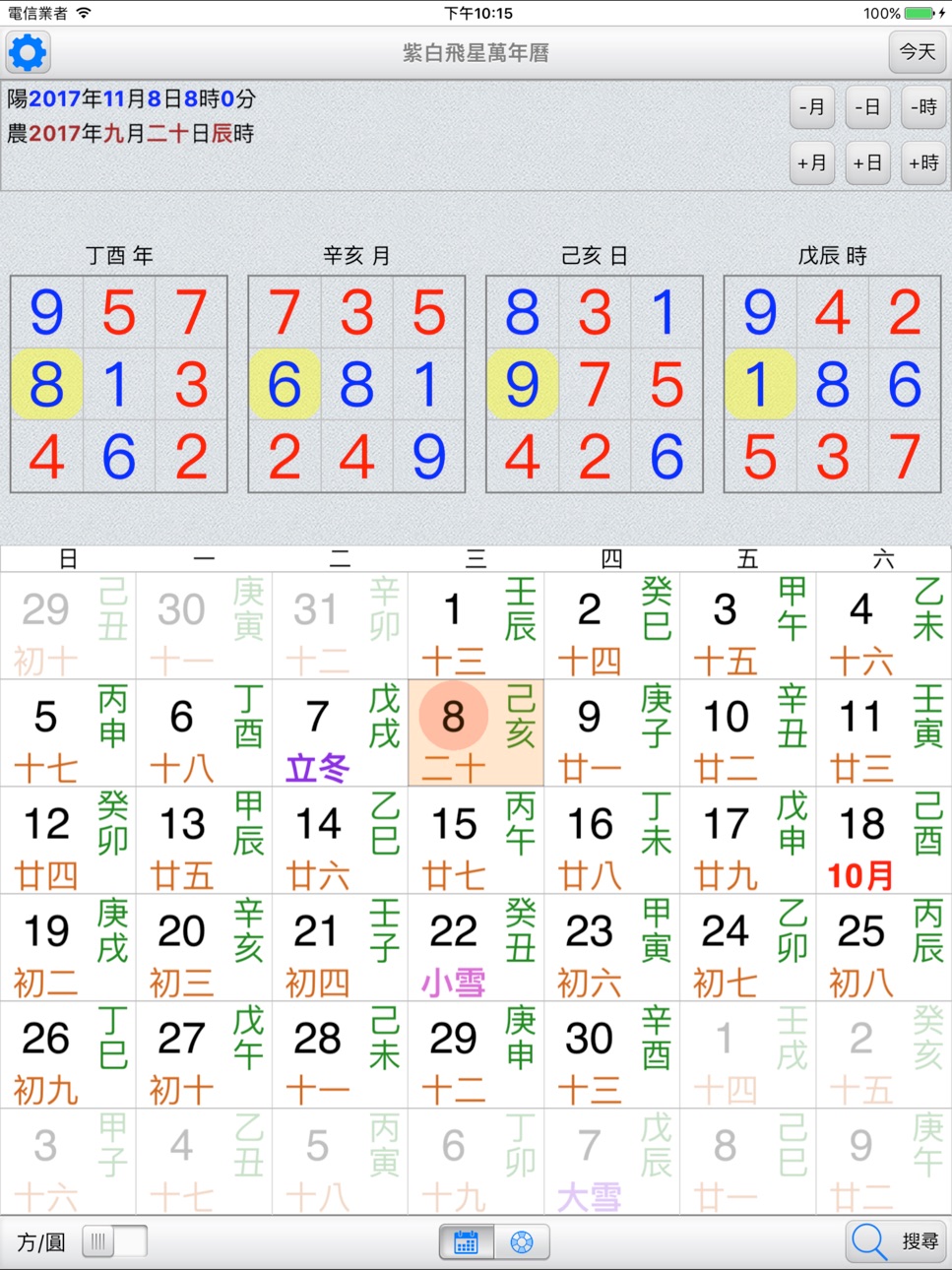The width and height of the screenshot is (952, 1270).
Task: Select center star 1 in 丁酉年 grid
Action: coord(119,384)
